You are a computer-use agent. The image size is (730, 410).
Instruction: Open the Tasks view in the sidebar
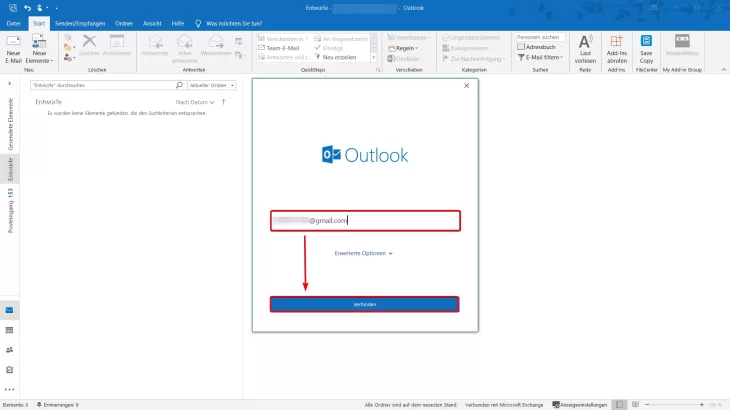(x=10, y=369)
